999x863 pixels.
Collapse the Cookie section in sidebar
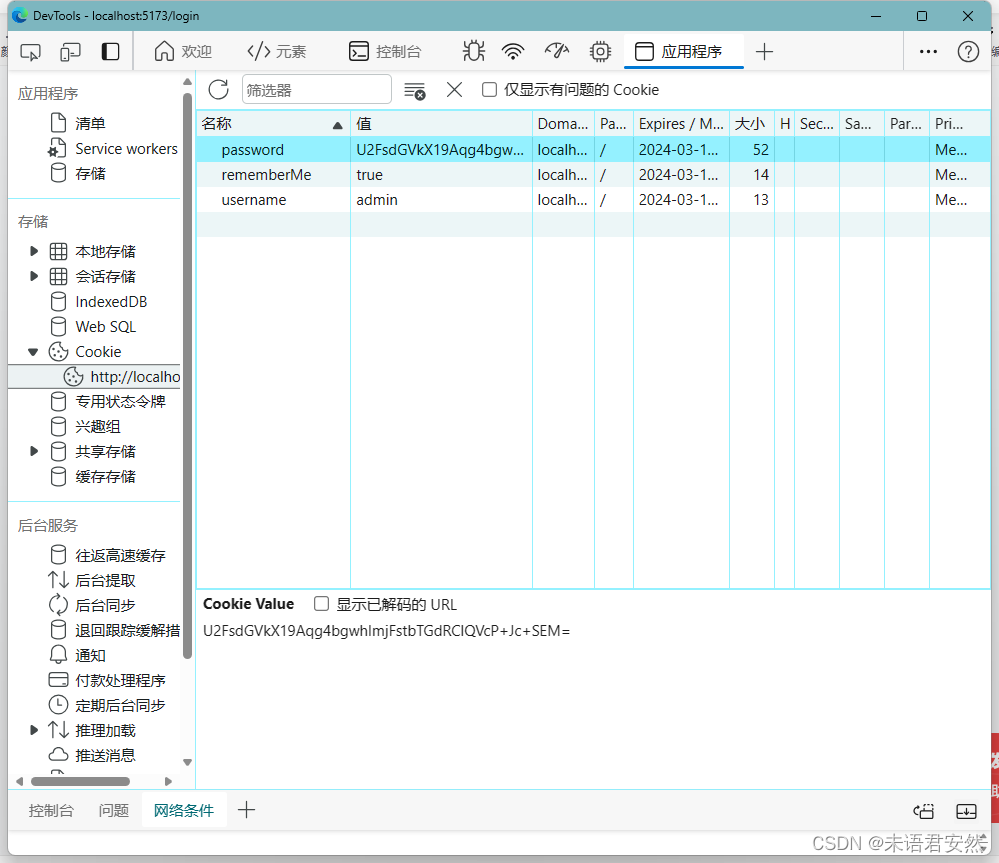tap(34, 351)
